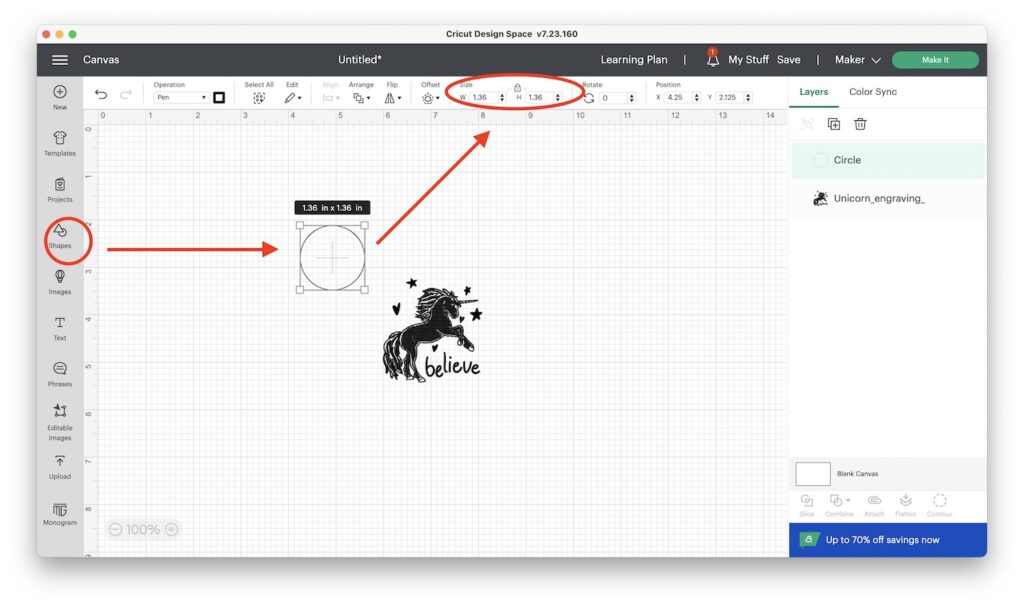This screenshot has height=606, width=1024.
Task: Click the Upload icon
Action: point(60,462)
